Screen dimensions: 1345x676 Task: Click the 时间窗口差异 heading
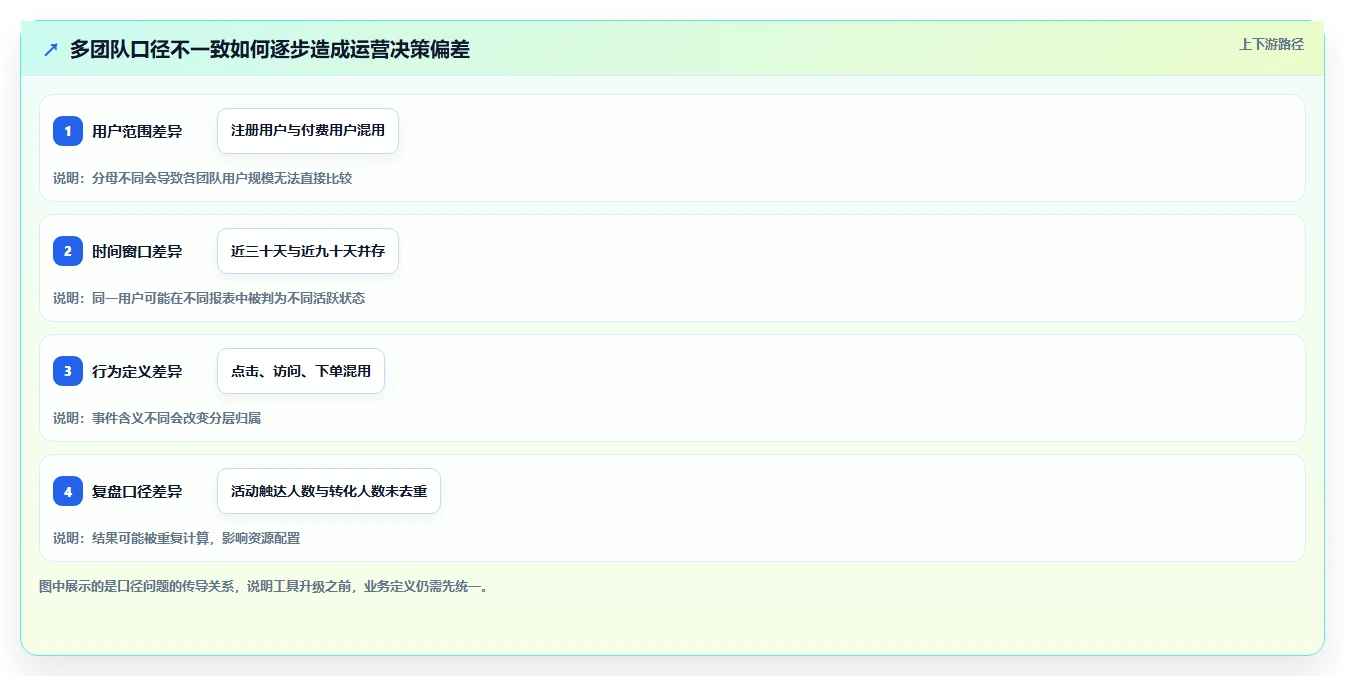click(137, 251)
